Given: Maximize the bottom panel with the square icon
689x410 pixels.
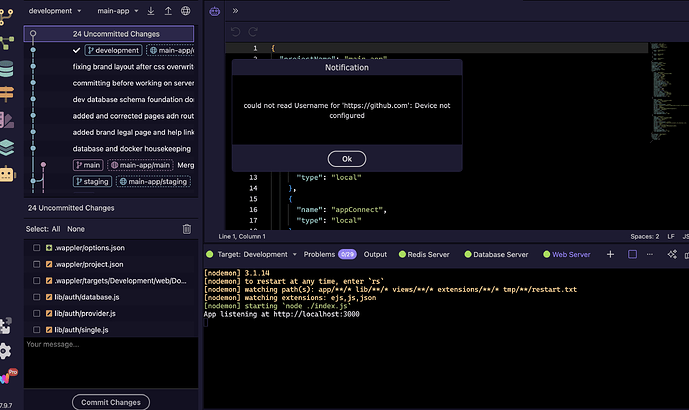Looking at the screenshot, I should pos(632,254).
